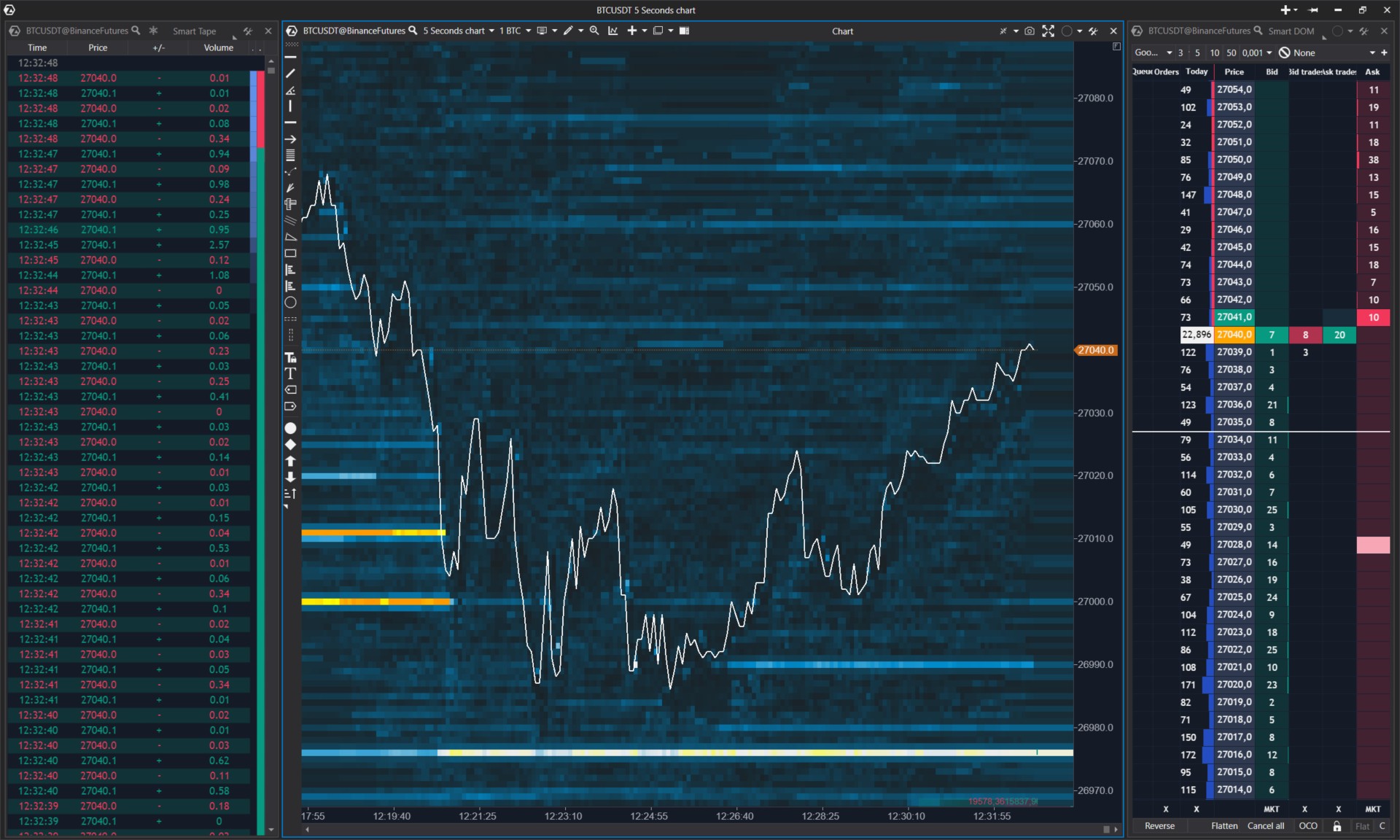Screen dimensions: 1400x840
Task: Select the rectangle drawing tool
Action: (x=290, y=254)
